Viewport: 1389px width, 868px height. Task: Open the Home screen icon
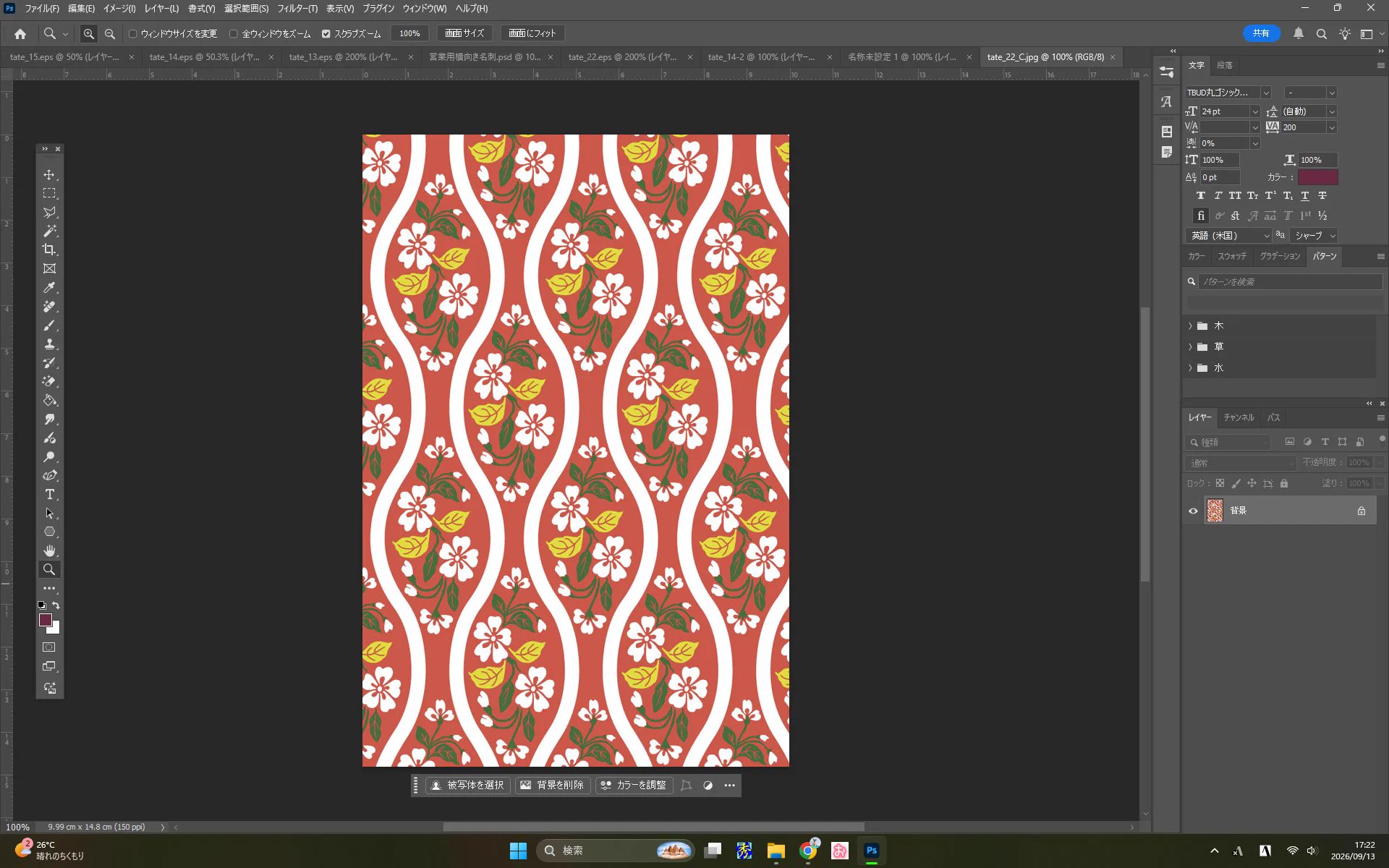point(20,33)
